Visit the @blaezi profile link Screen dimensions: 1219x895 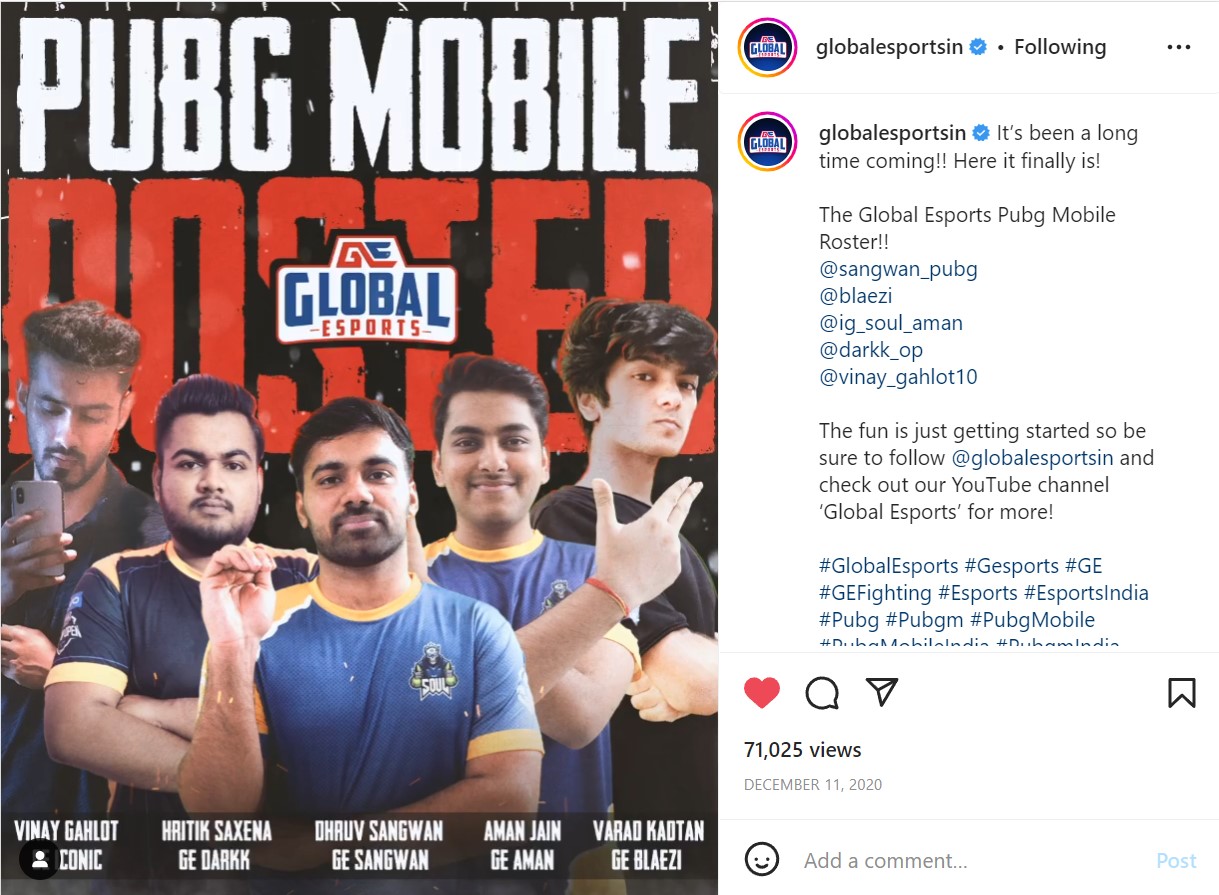point(855,296)
